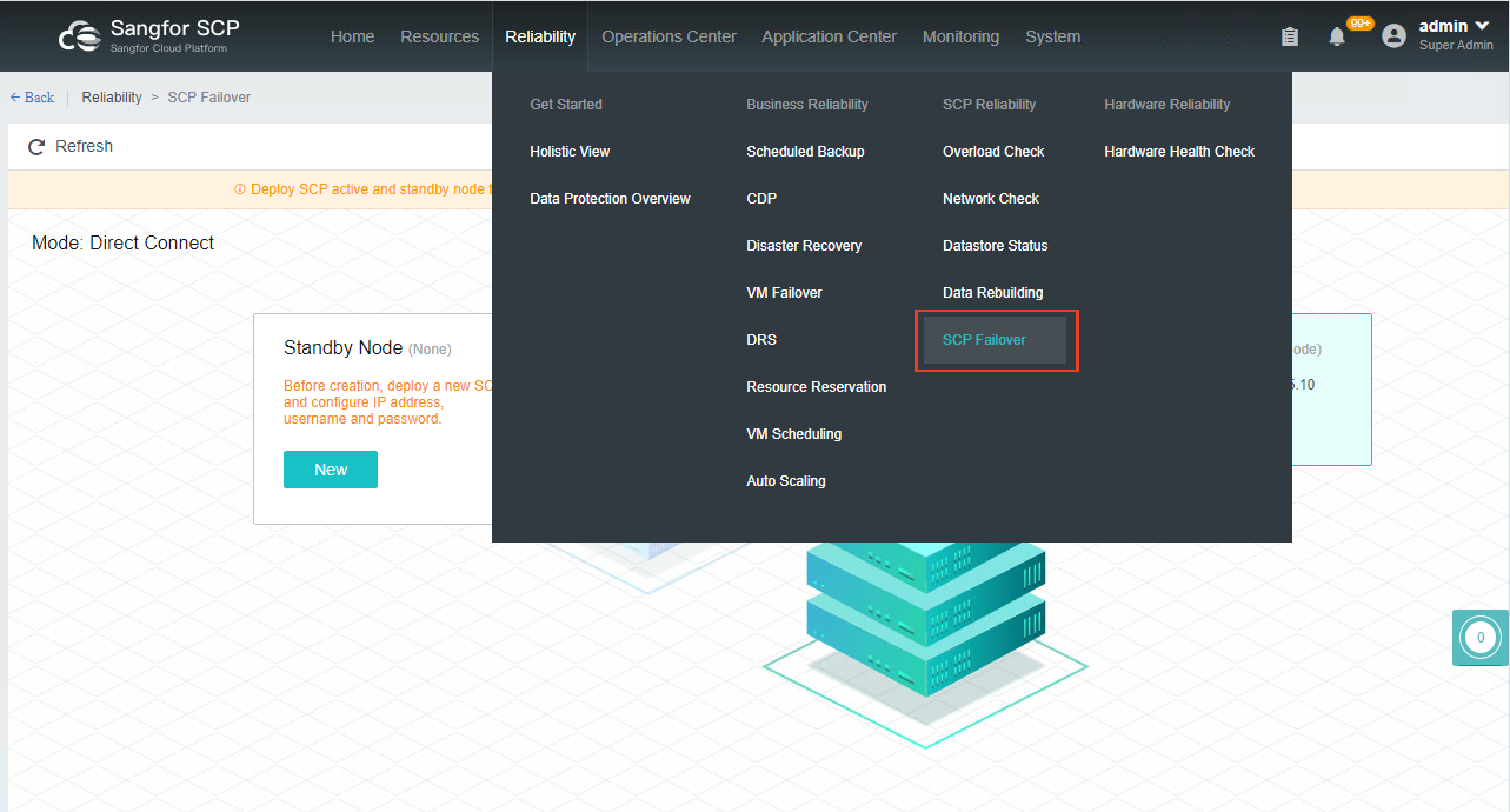Open the Operations Center menu

pos(668,36)
